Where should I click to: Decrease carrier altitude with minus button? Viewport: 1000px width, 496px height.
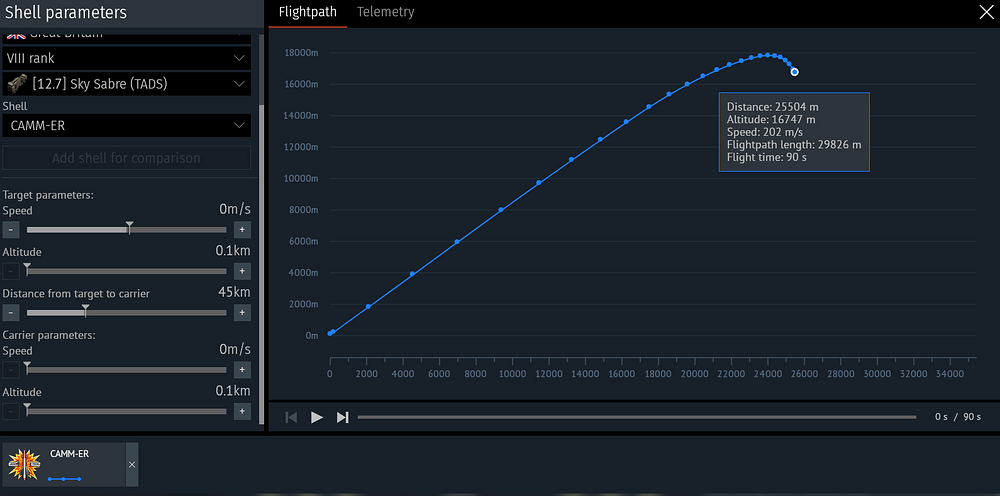point(11,412)
